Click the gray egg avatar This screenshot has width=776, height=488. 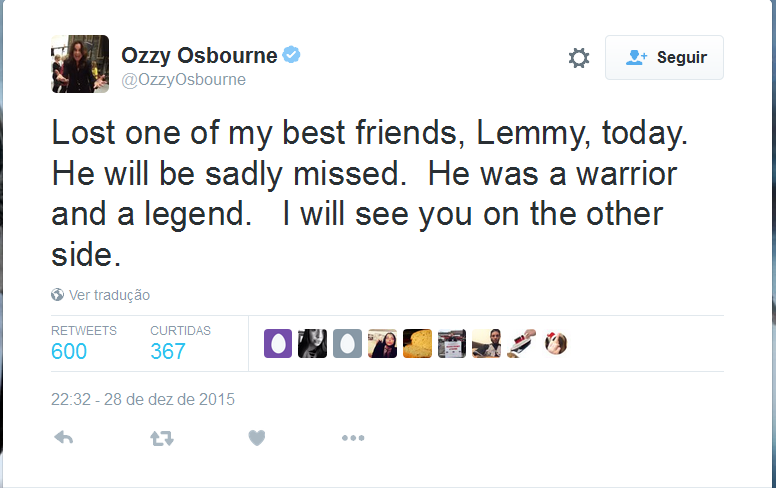(x=347, y=344)
